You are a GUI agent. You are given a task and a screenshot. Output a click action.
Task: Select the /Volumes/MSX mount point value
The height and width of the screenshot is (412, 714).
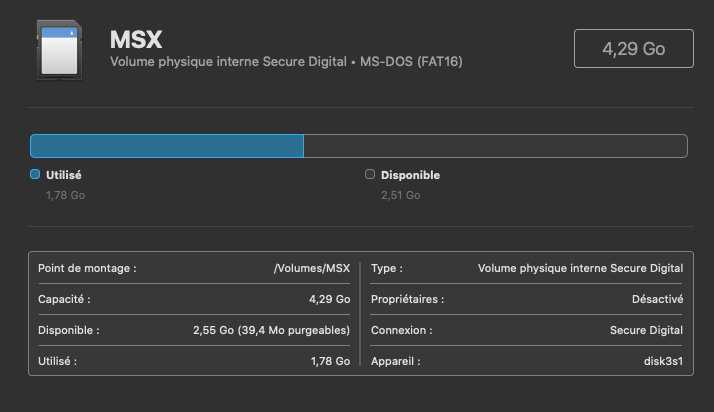pos(312,268)
